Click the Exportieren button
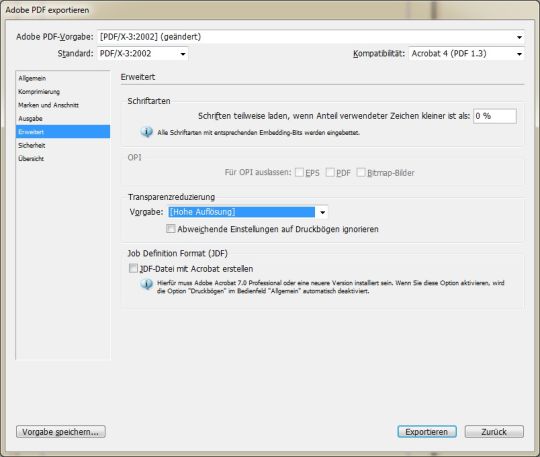Viewport: 540px width, 457px height. click(x=427, y=432)
